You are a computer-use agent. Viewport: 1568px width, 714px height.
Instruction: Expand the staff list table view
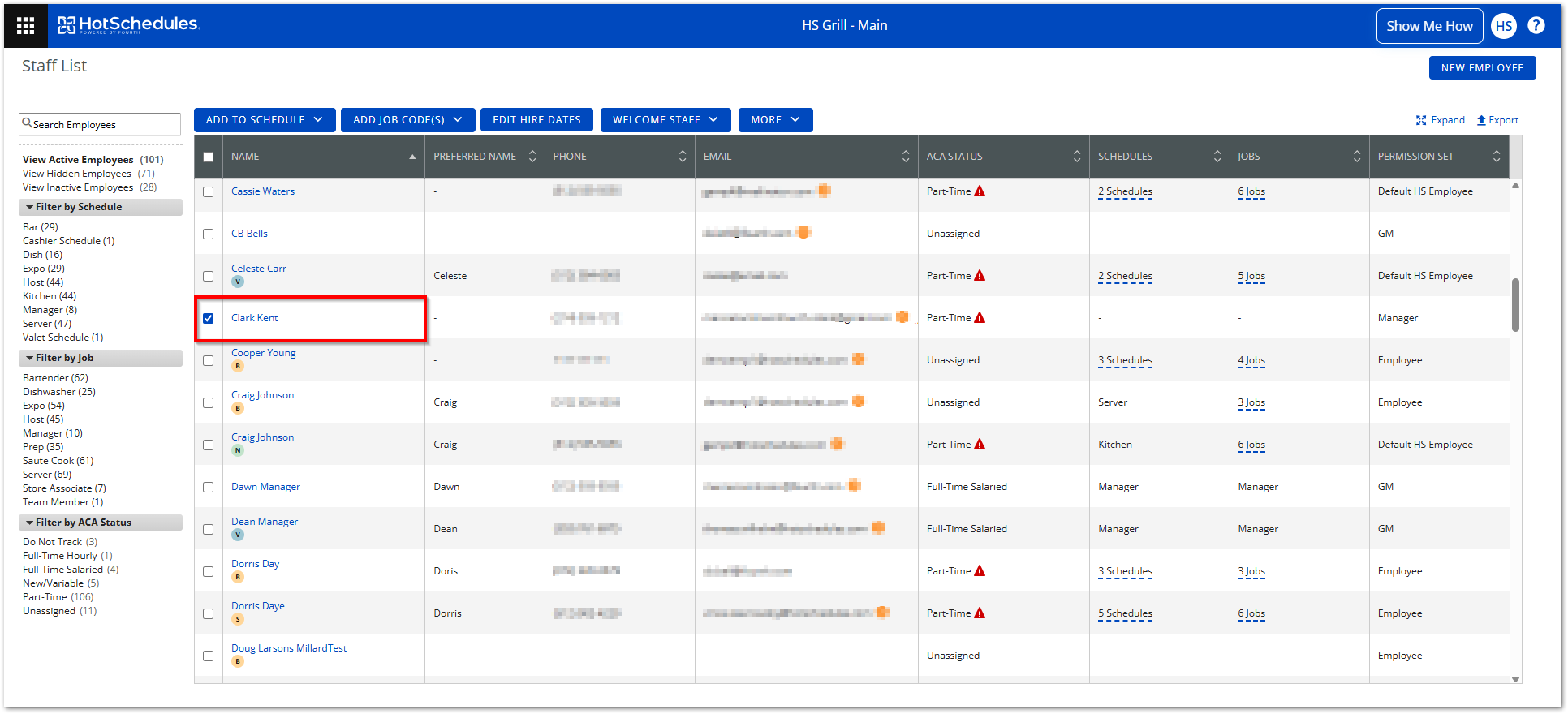click(x=1441, y=120)
